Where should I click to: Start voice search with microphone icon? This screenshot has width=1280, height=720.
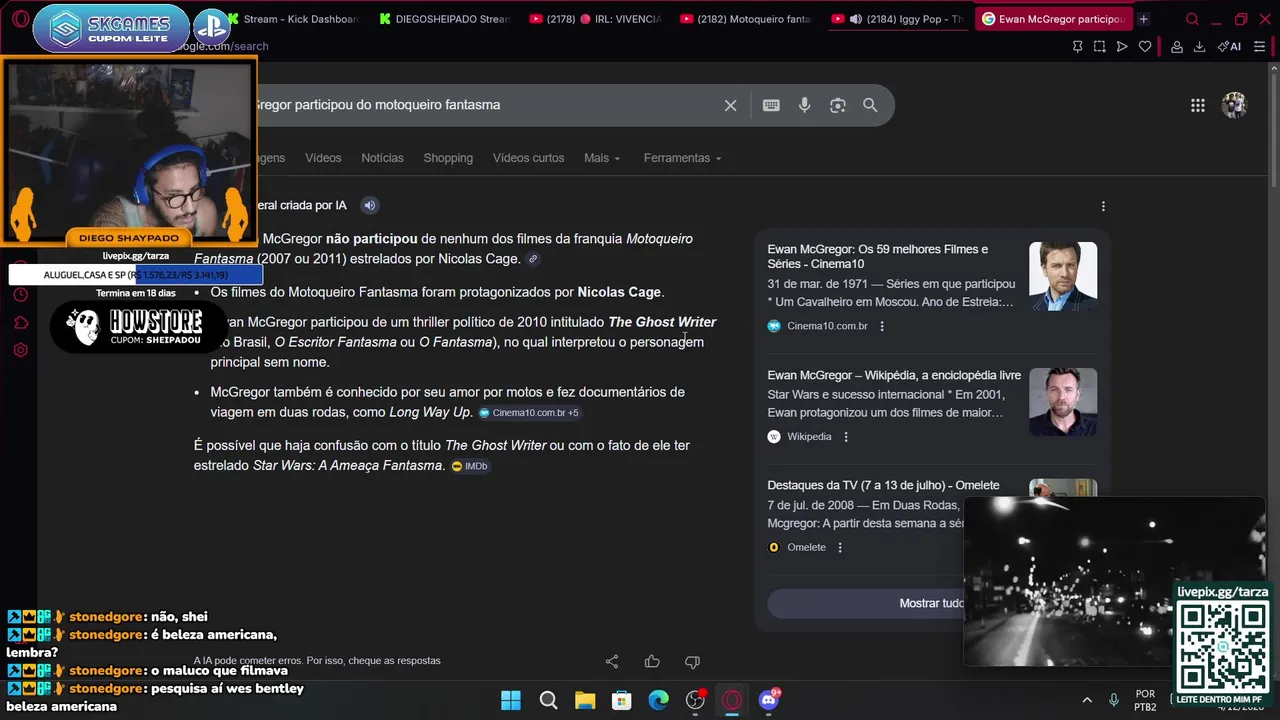pos(804,105)
